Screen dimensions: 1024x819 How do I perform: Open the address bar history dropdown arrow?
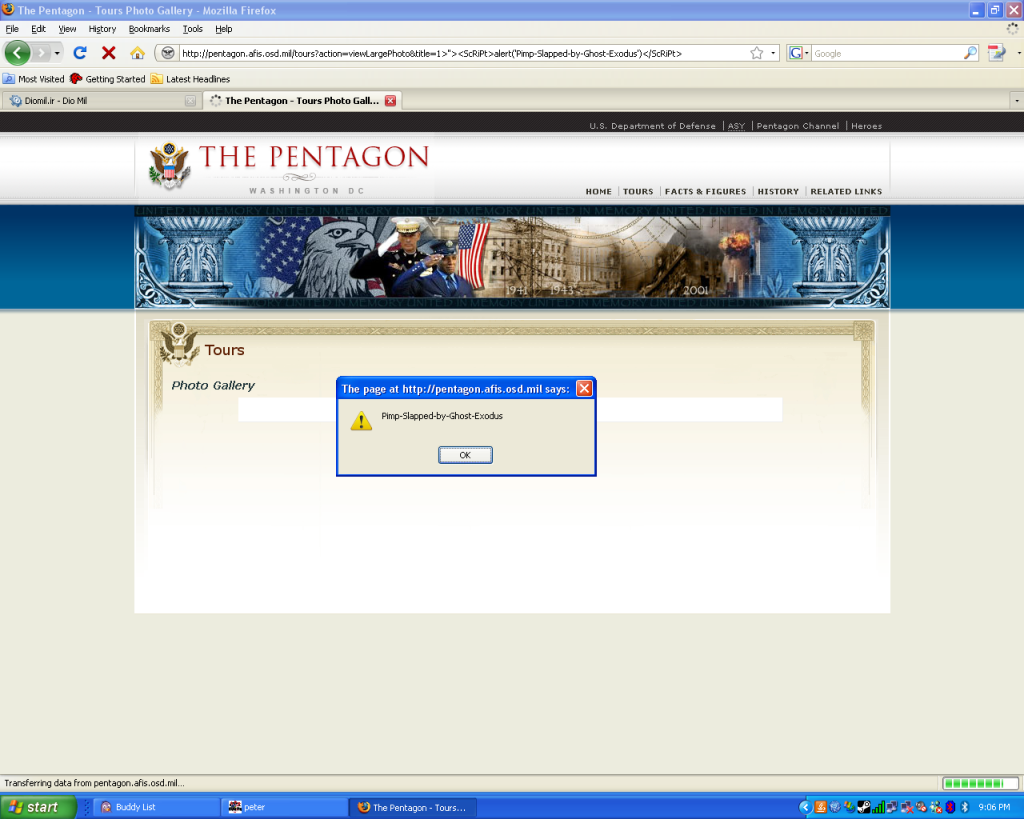(773, 53)
